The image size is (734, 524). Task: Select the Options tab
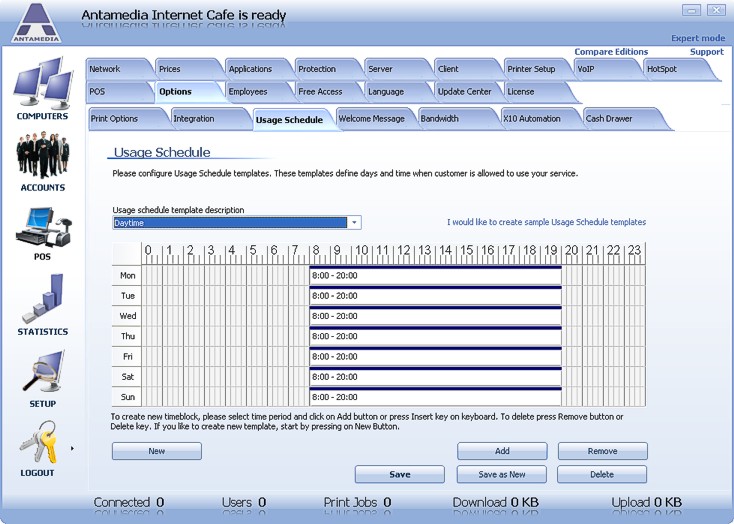[x=188, y=92]
